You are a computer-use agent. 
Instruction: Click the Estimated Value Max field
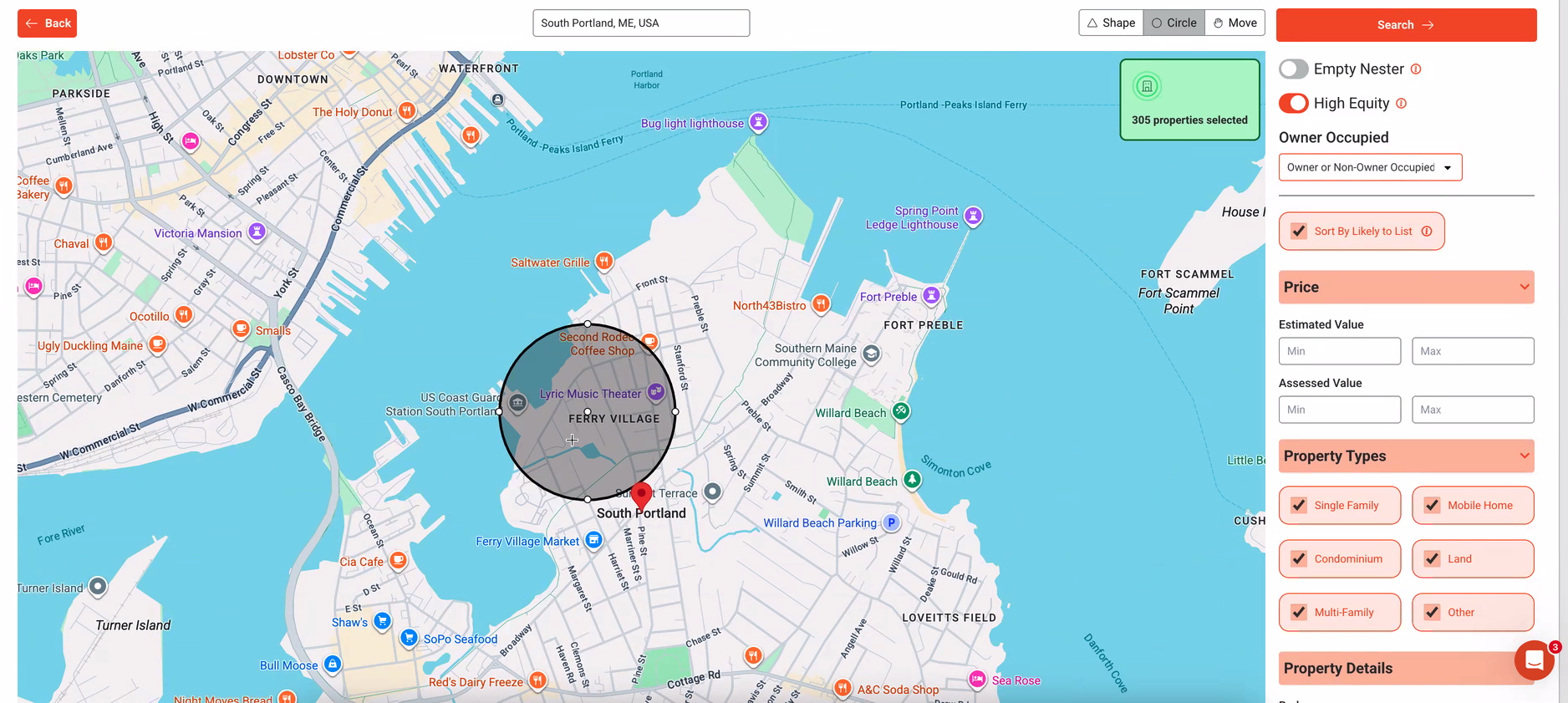point(1473,351)
